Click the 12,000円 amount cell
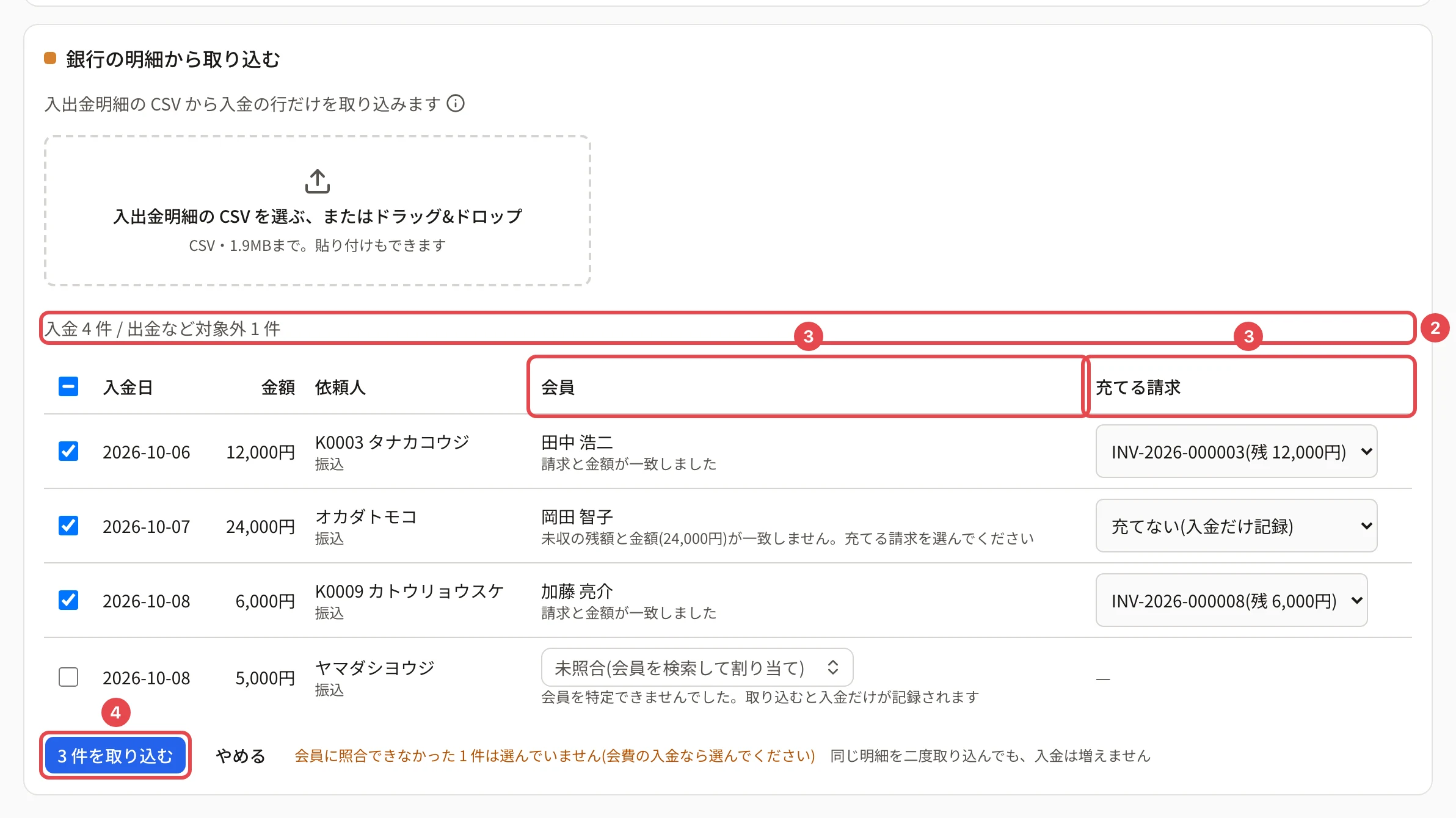This screenshot has height=818, width=1456. (260, 452)
